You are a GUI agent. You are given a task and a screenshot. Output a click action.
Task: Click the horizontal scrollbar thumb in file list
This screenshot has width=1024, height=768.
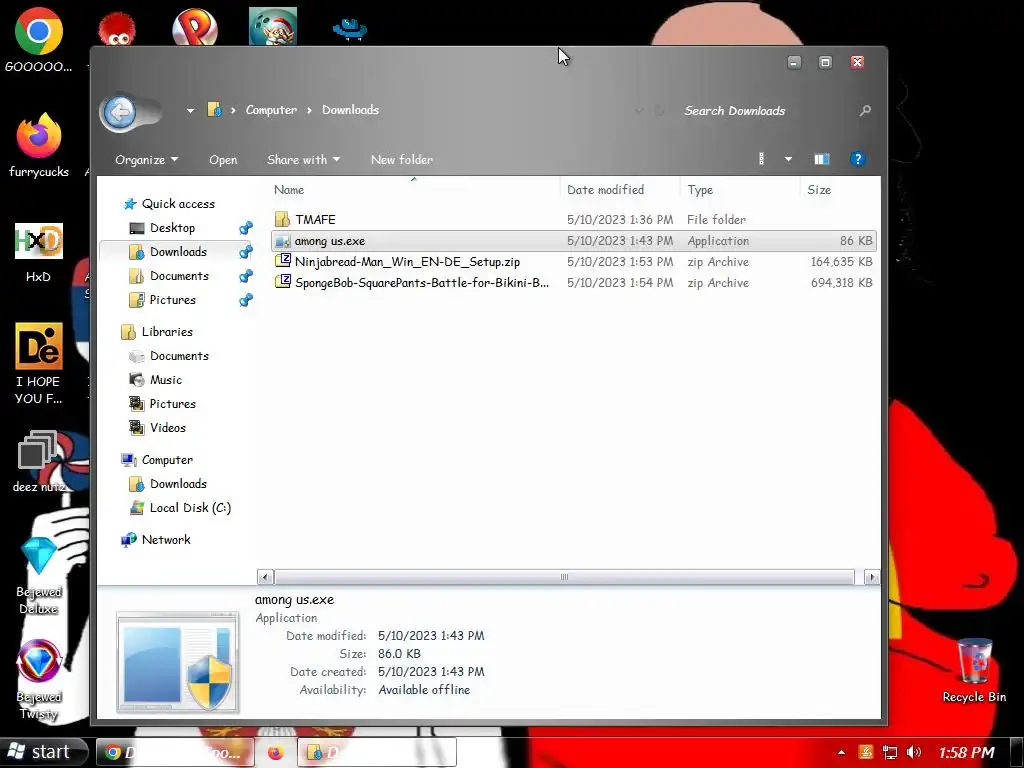(564, 577)
